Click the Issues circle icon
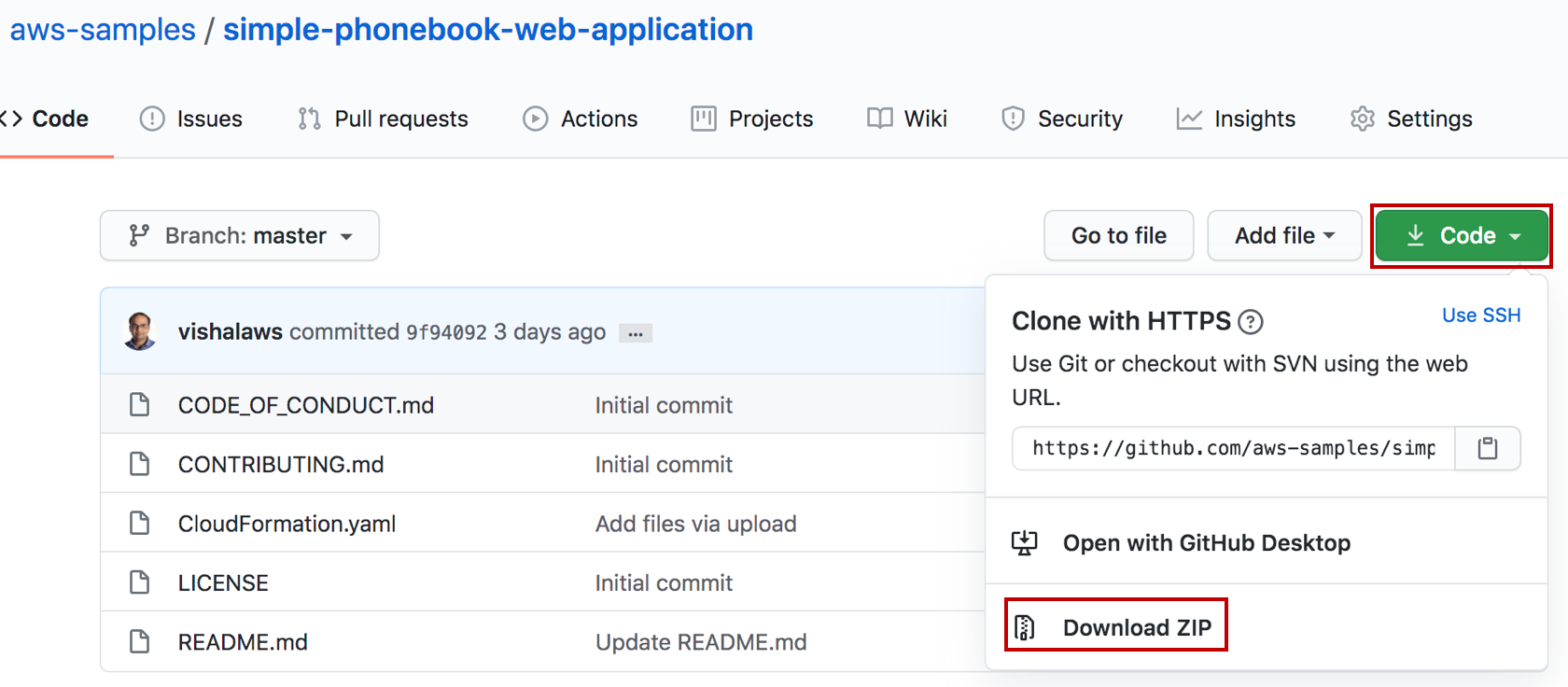Image resolution: width=1568 pixels, height=687 pixels. (152, 119)
